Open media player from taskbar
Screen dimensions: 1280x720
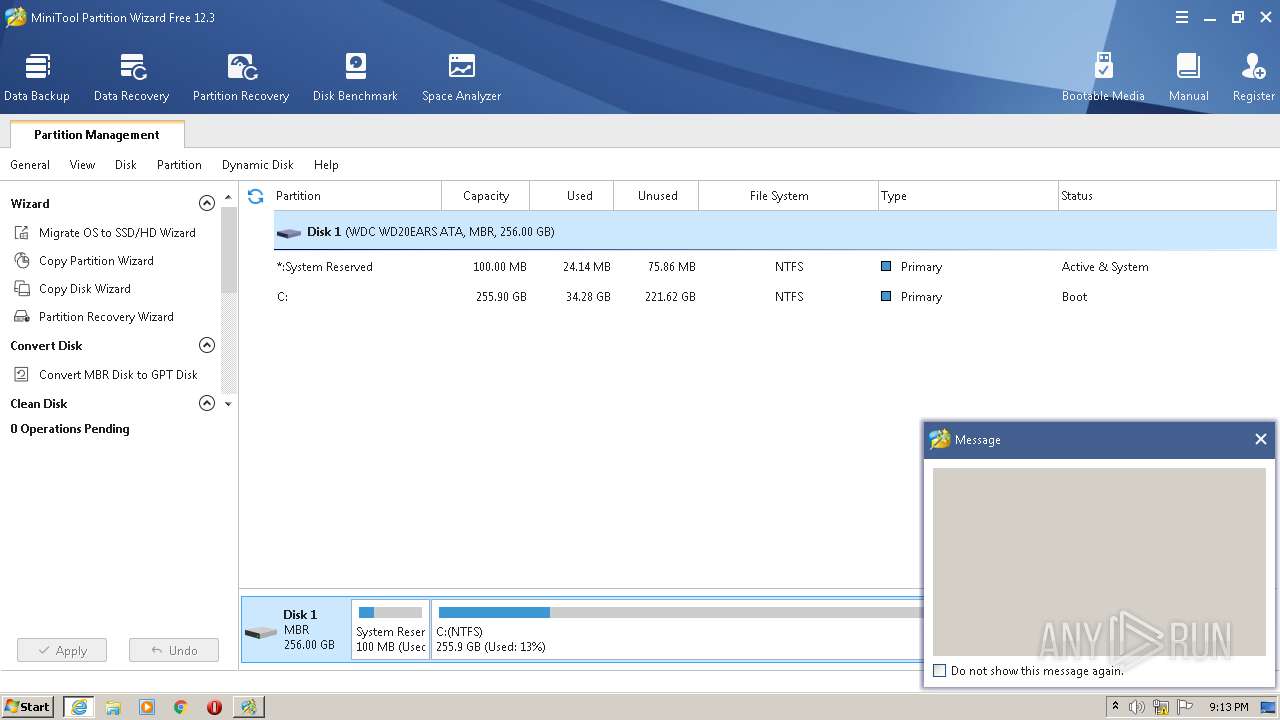point(147,707)
